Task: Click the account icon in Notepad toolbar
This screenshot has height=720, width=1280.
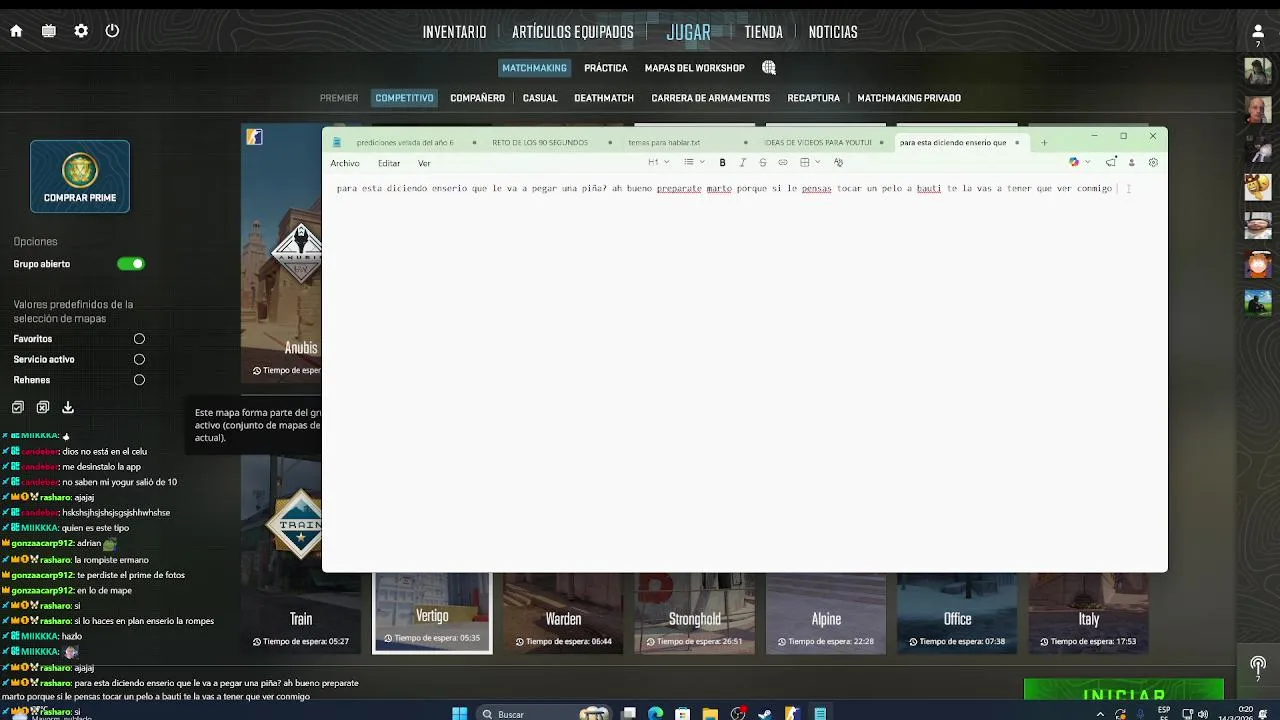Action: pos(1132,163)
